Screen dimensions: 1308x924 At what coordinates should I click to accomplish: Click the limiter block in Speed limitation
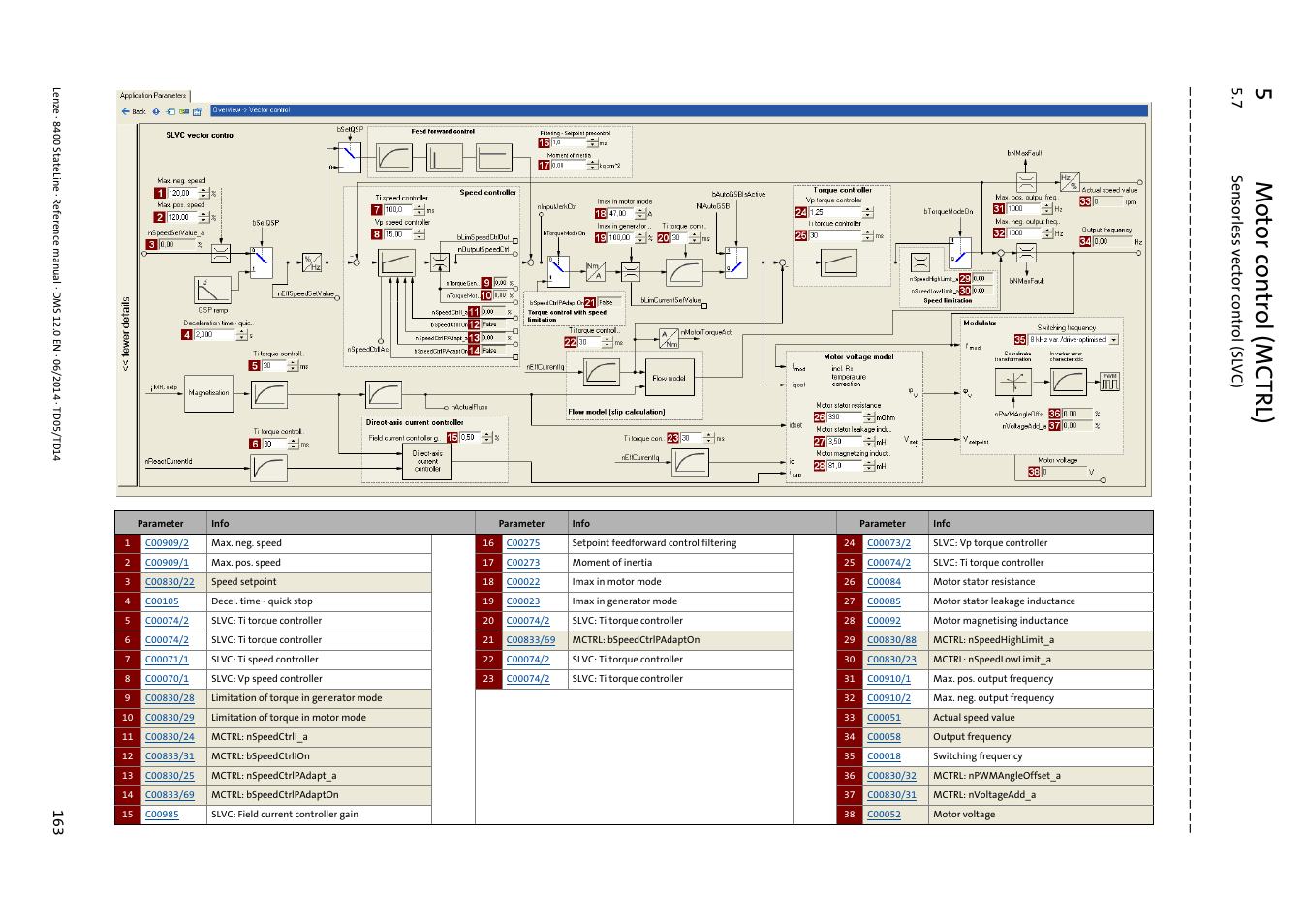(920, 262)
